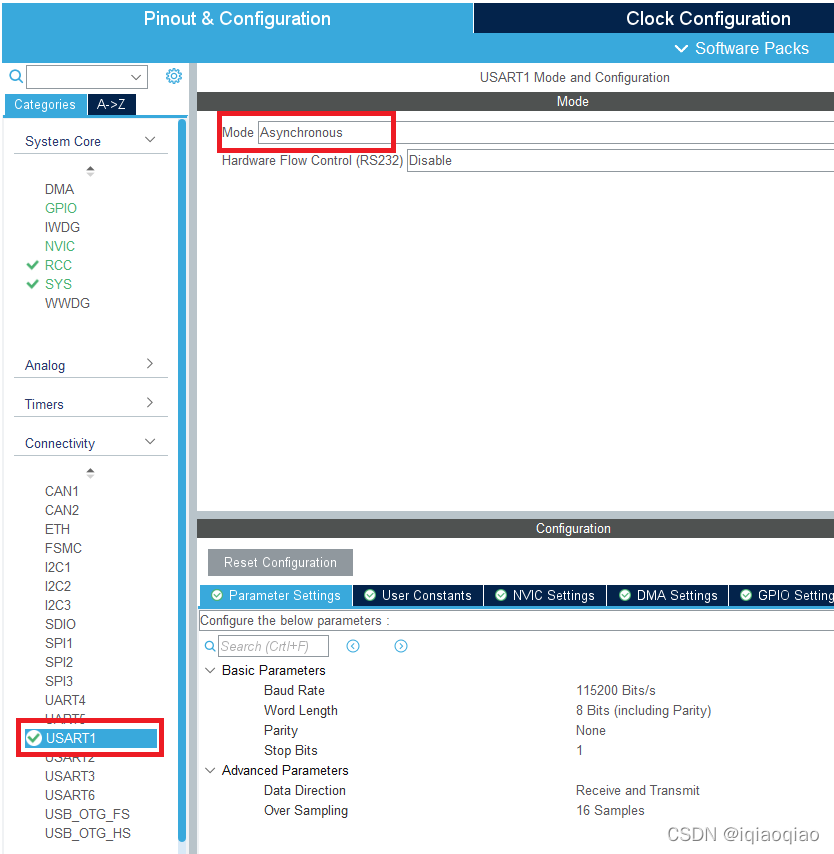Open the NVIC Settings tab
This screenshot has height=854, width=834.
[545, 595]
